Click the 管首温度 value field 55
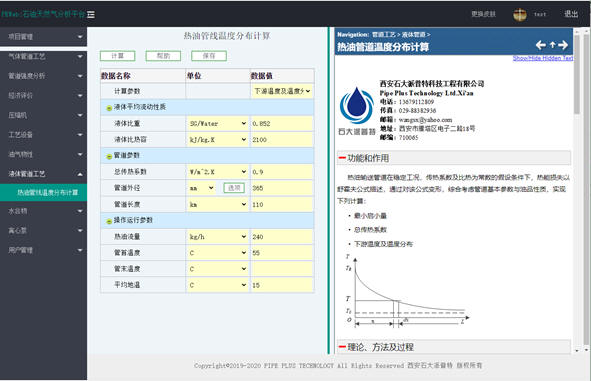 pyautogui.click(x=282, y=253)
